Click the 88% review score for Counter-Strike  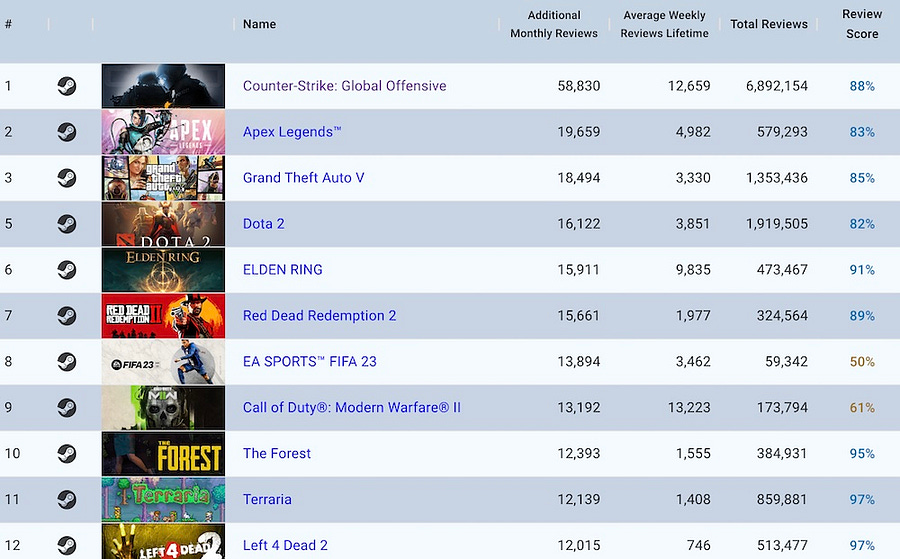(x=862, y=86)
